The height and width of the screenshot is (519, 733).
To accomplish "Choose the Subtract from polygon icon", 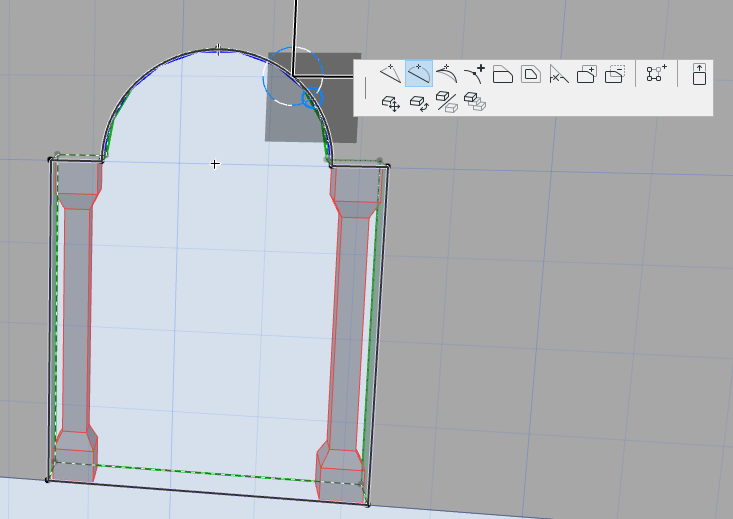I will (615, 74).
